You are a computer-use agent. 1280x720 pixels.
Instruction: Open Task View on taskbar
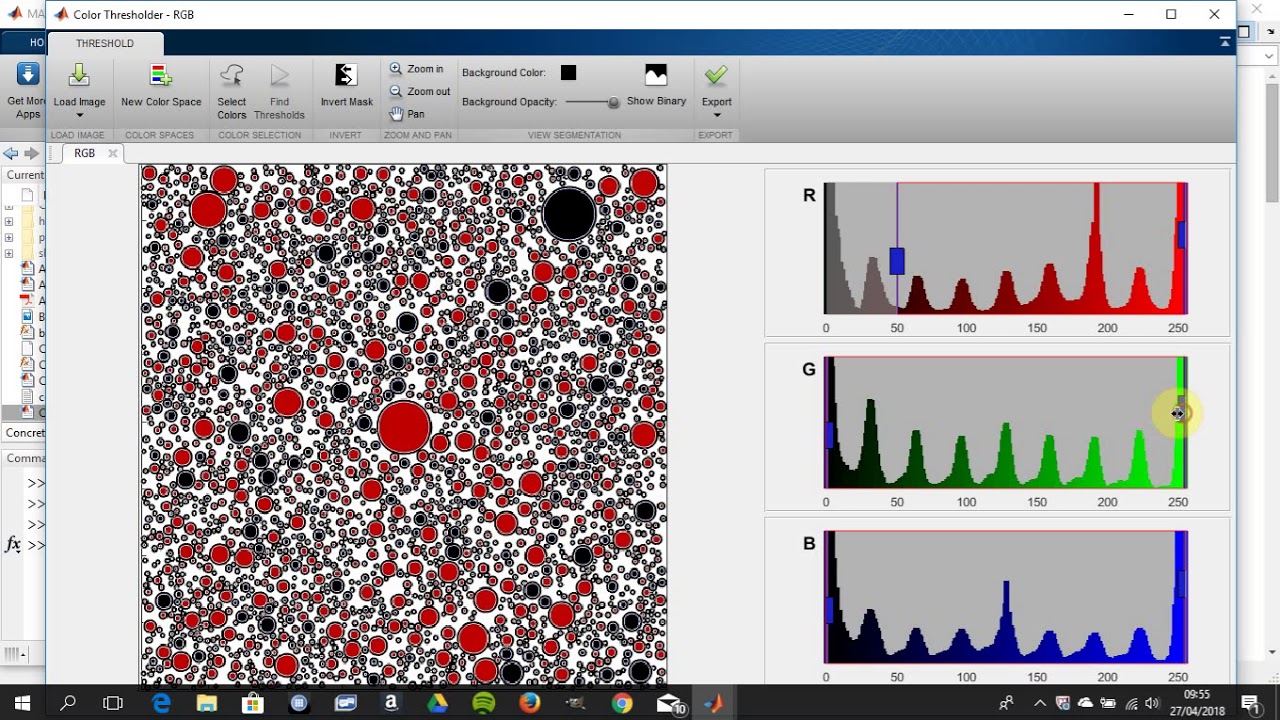pos(113,703)
